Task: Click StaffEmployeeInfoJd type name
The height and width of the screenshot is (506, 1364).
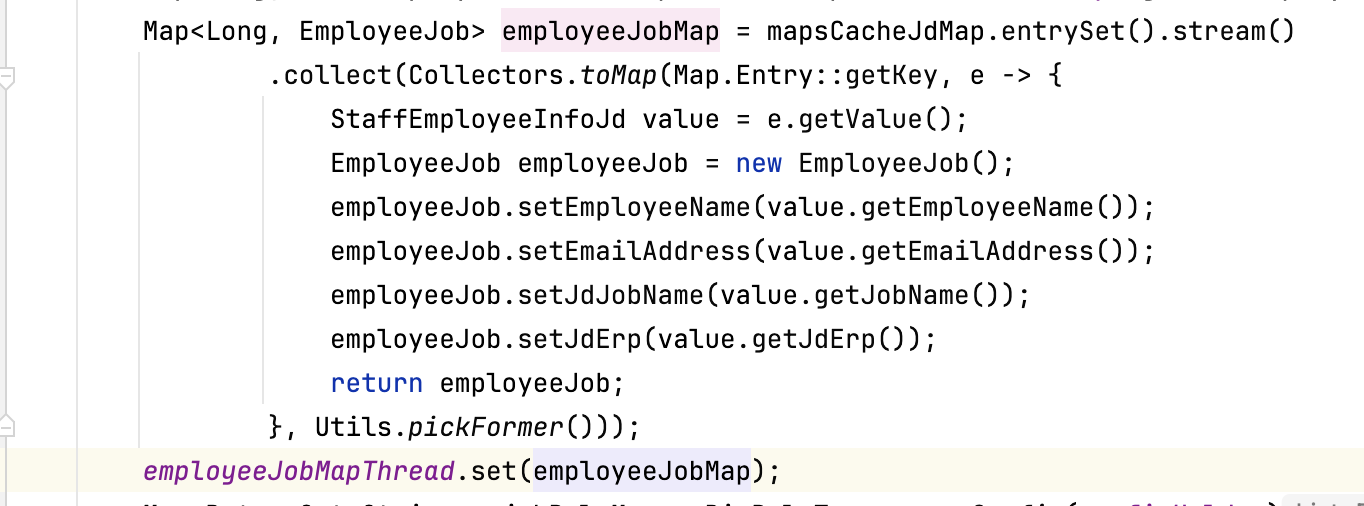Action: (478, 120)
